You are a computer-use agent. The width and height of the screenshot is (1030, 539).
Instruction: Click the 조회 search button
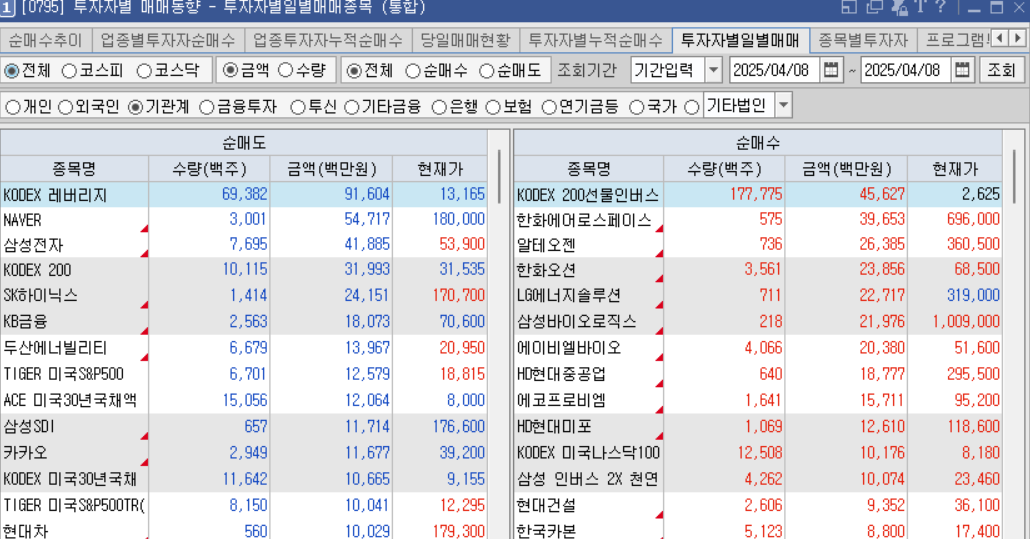point(1001,70)
